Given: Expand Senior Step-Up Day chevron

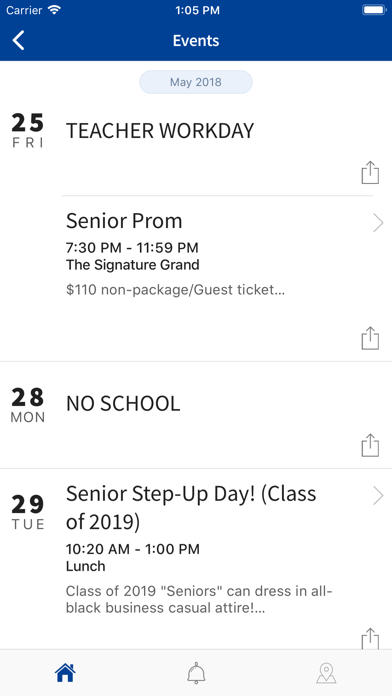Looking at the screenshot, I should 378,496.
